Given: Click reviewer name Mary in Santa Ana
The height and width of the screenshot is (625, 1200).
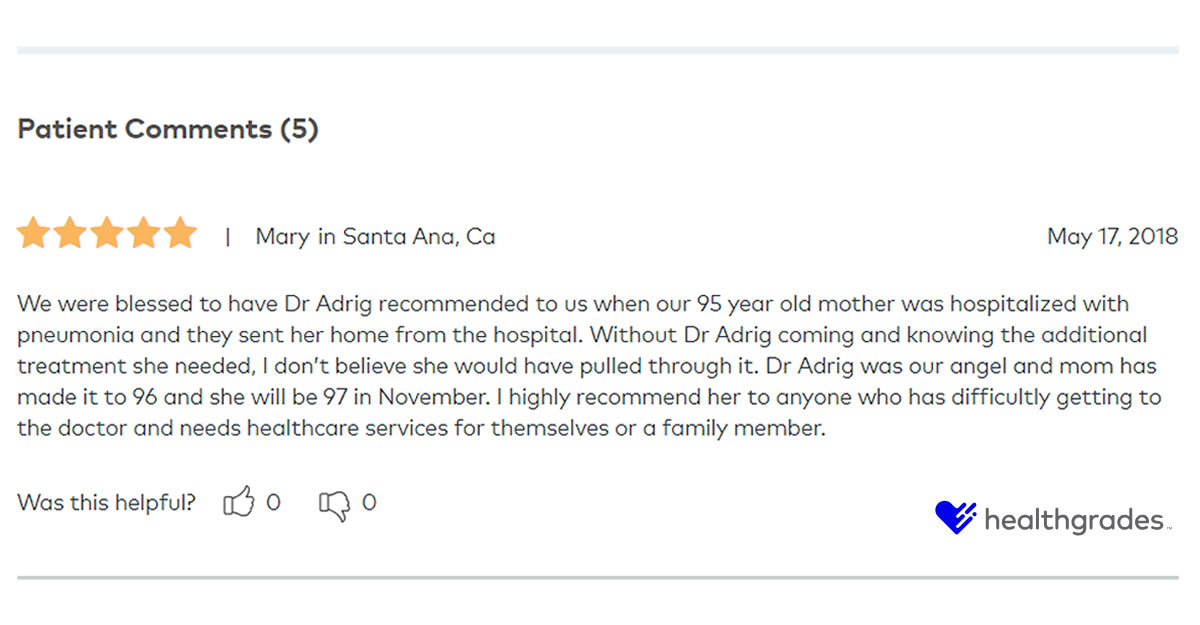Looking at the screenshot, I should point(375,237).
